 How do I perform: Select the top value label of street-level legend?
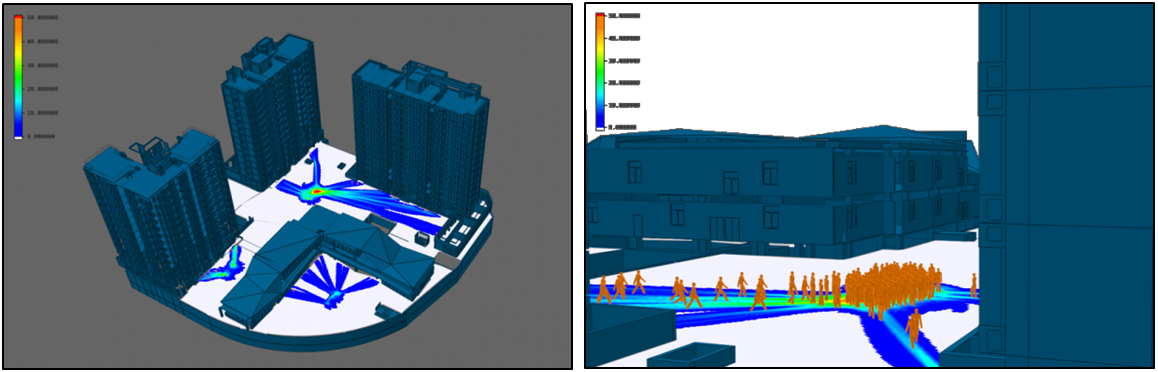point(625,16)
